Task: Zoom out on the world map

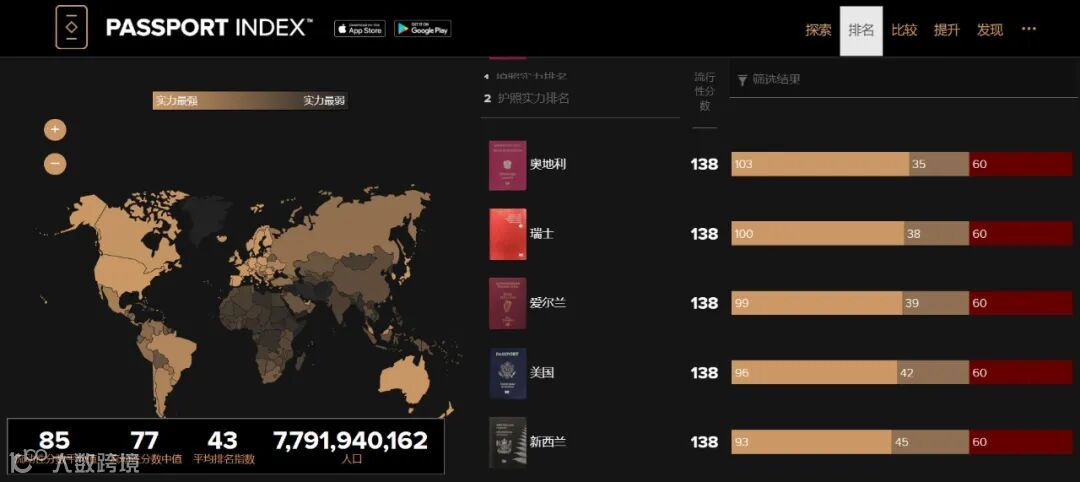Action: (x=55, y=164)
